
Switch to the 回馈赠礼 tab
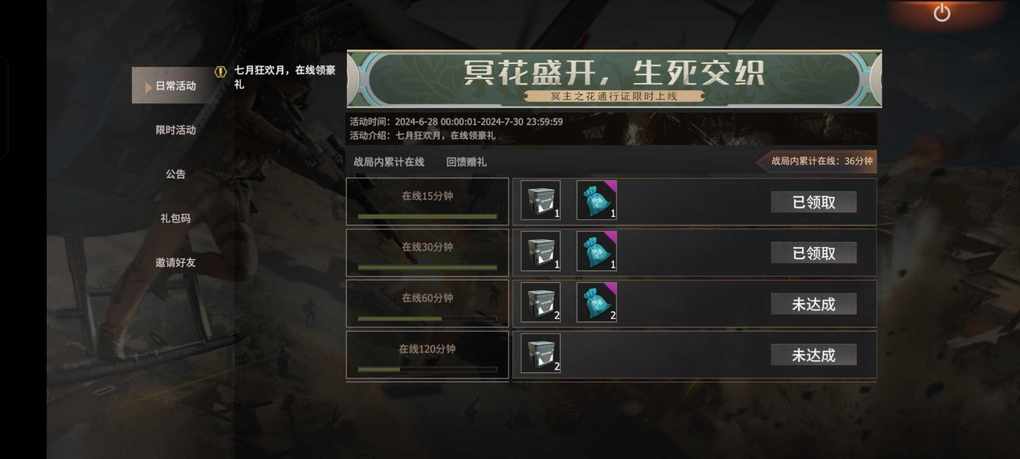coord(466,162)
